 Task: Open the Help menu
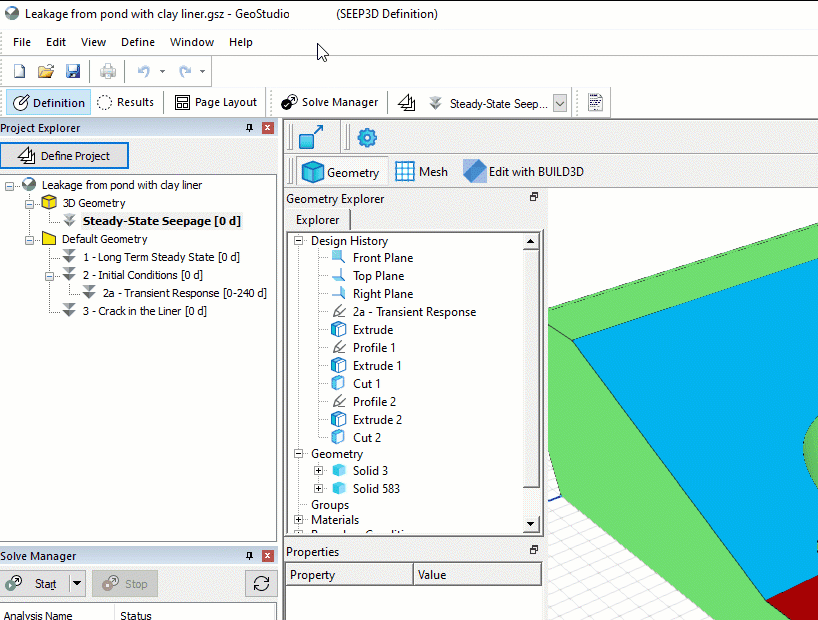pyautogui.click(x=240, y=42)
